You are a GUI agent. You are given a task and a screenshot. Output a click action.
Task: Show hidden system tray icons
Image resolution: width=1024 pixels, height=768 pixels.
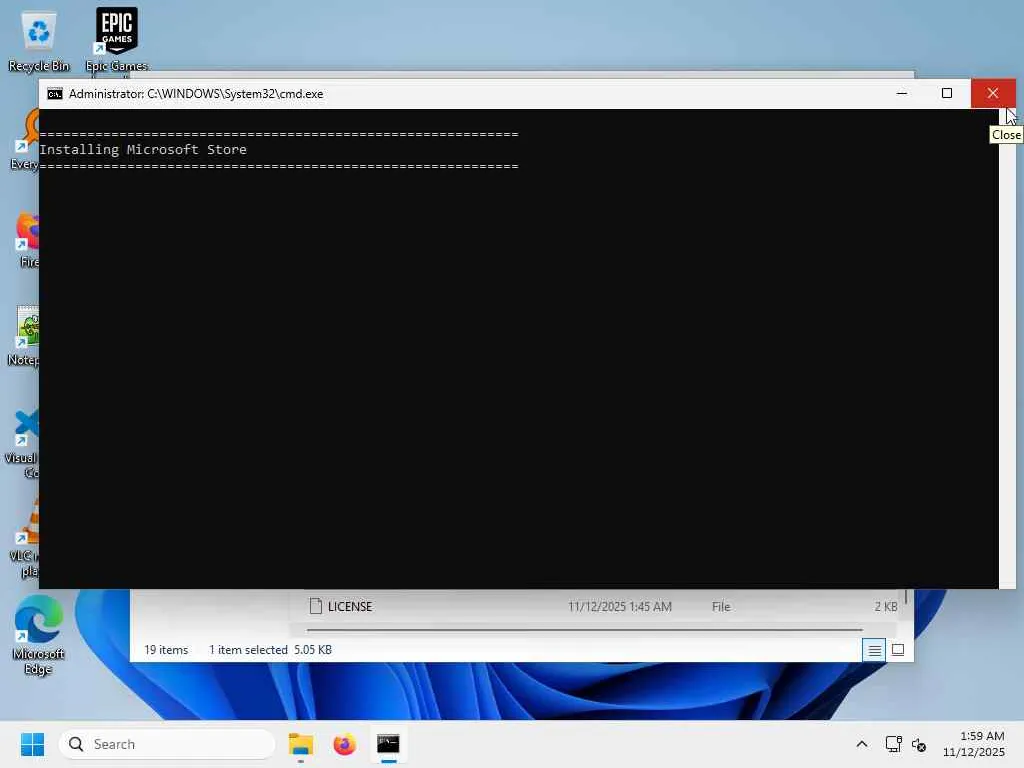click(x=862, y=744)
